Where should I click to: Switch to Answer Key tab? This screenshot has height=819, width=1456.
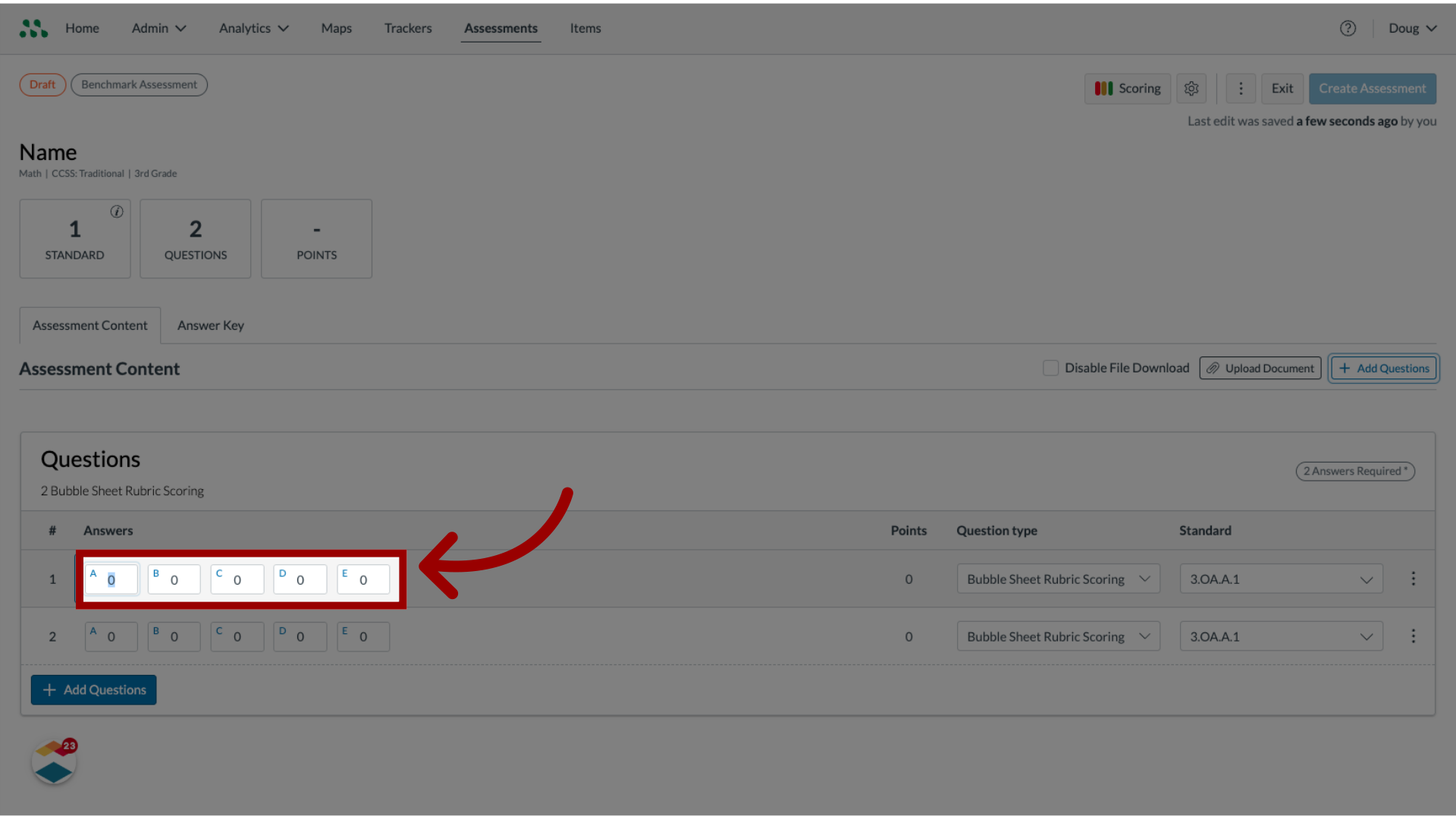pos(211,325)
